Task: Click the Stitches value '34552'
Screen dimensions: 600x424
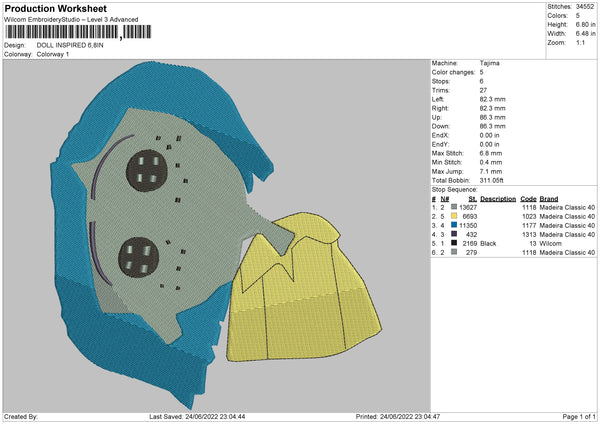Action: (585, 7)
